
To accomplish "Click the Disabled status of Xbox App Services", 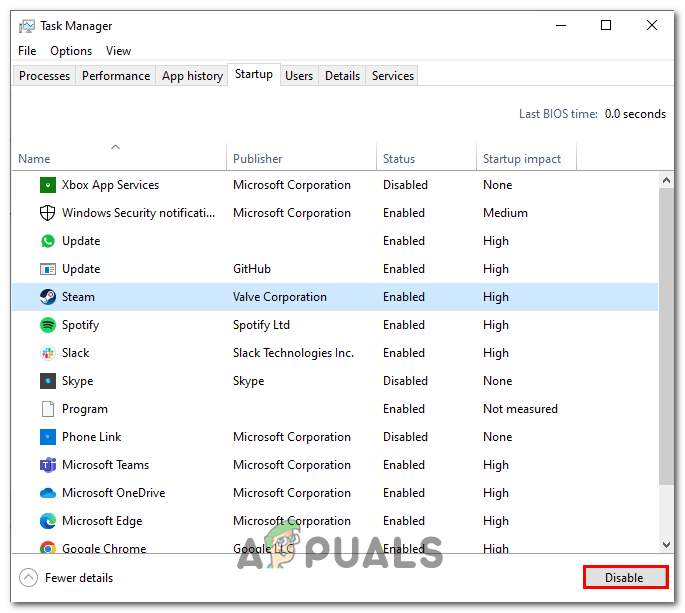I will (x=405, y=185).
